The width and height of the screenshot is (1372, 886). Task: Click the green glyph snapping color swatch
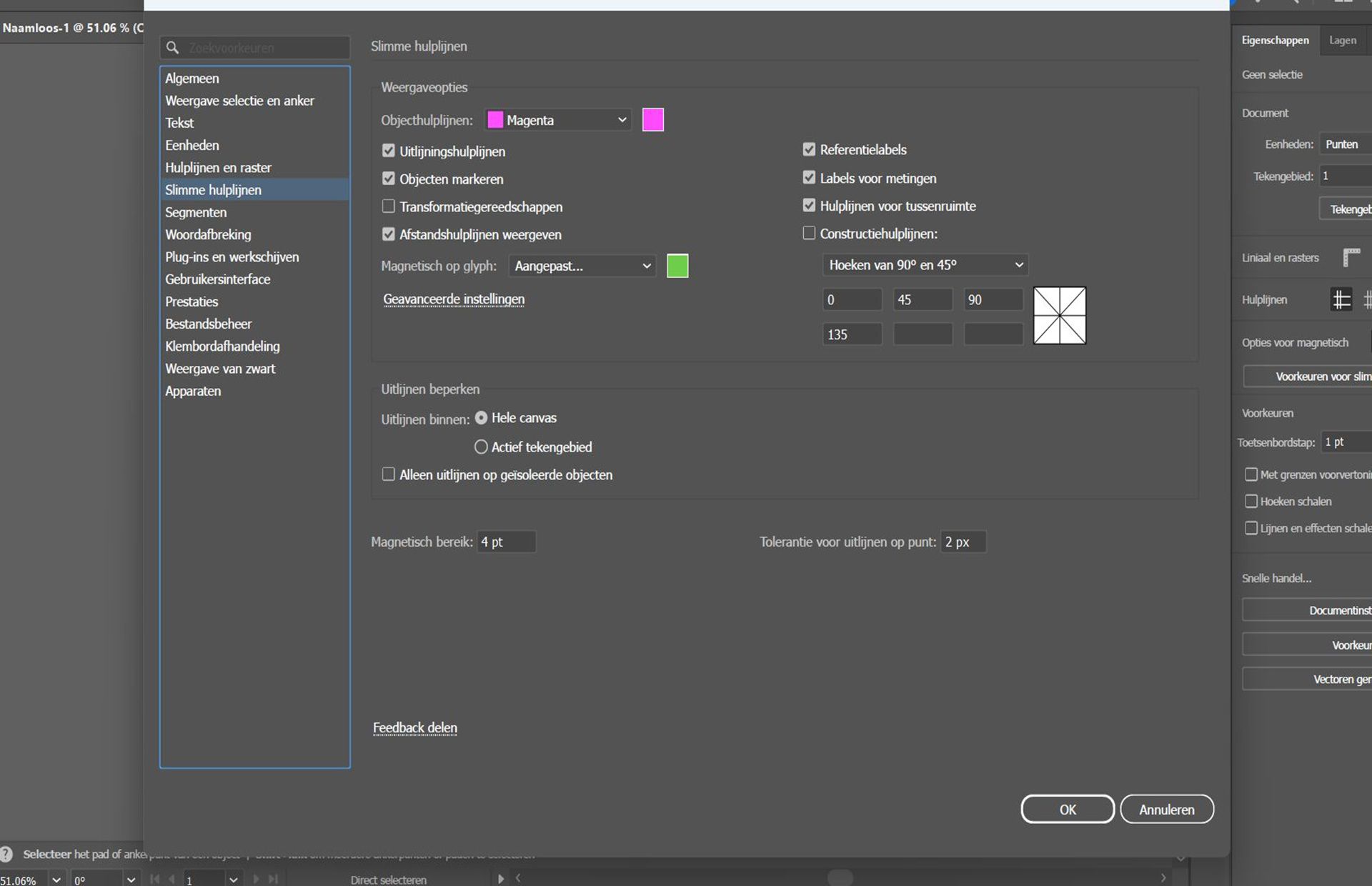click(677, 266)
